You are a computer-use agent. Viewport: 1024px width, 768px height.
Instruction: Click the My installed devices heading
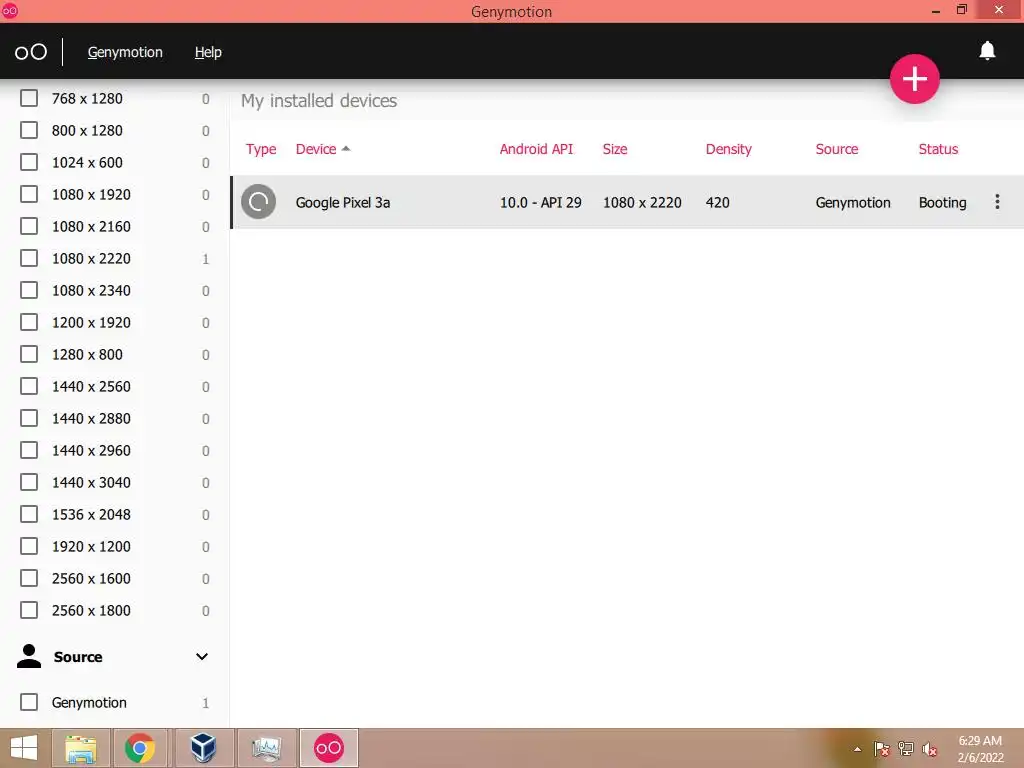coord(319,101)
